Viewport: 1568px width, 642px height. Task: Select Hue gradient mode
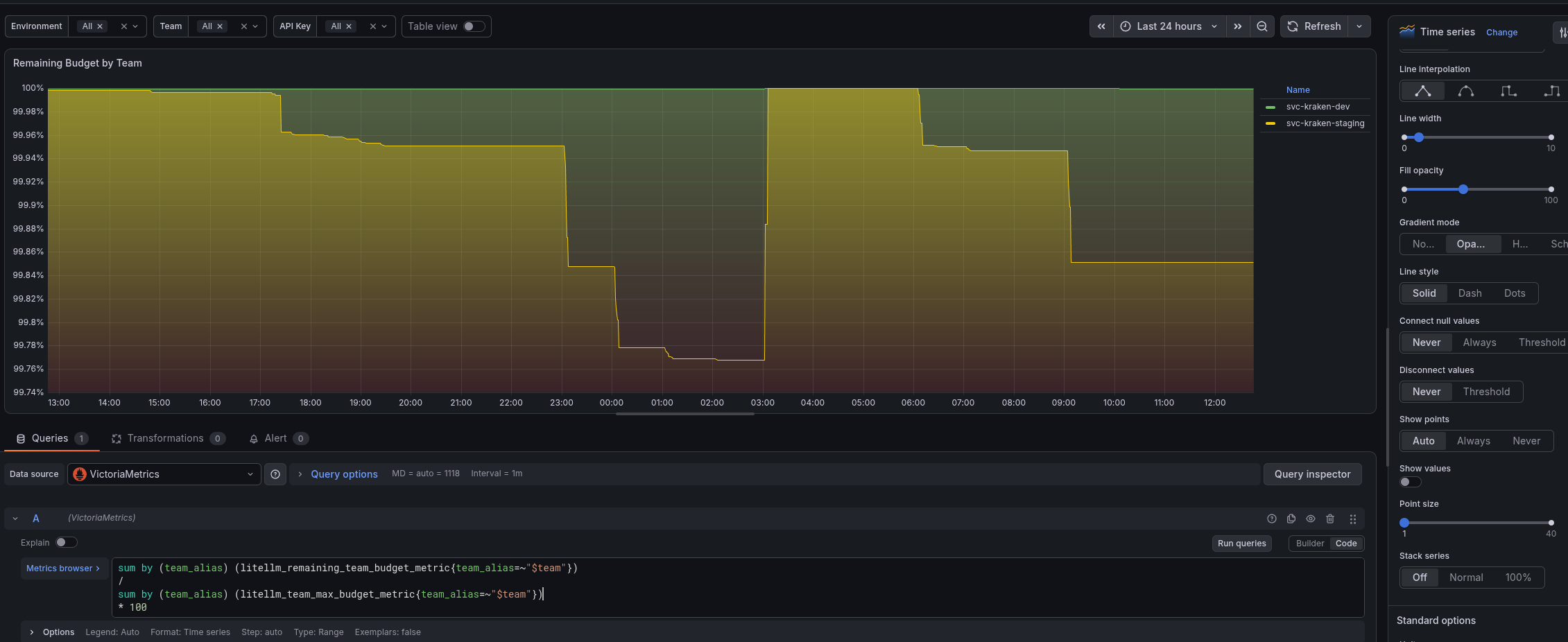tap(1520, 244)
